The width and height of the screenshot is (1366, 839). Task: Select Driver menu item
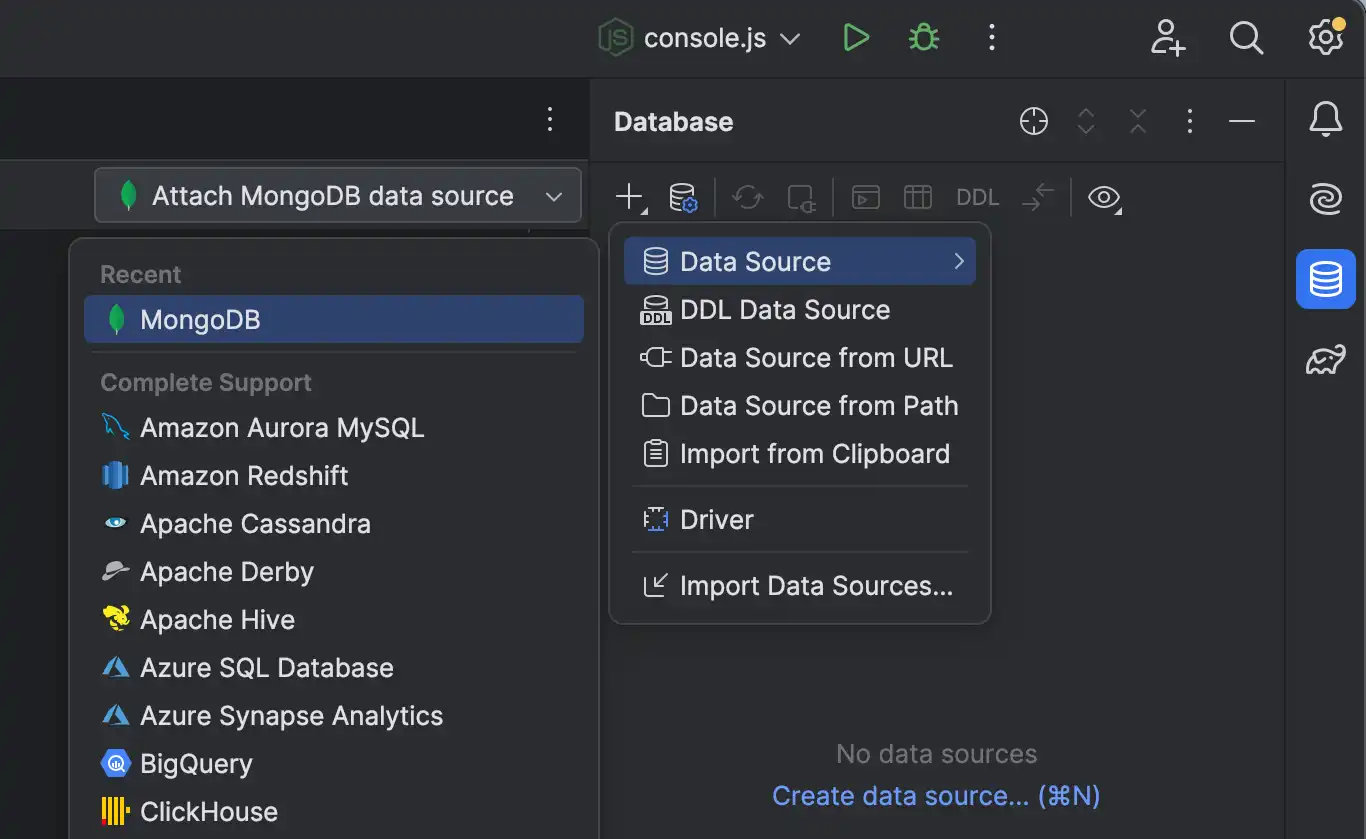pos(799,520)
